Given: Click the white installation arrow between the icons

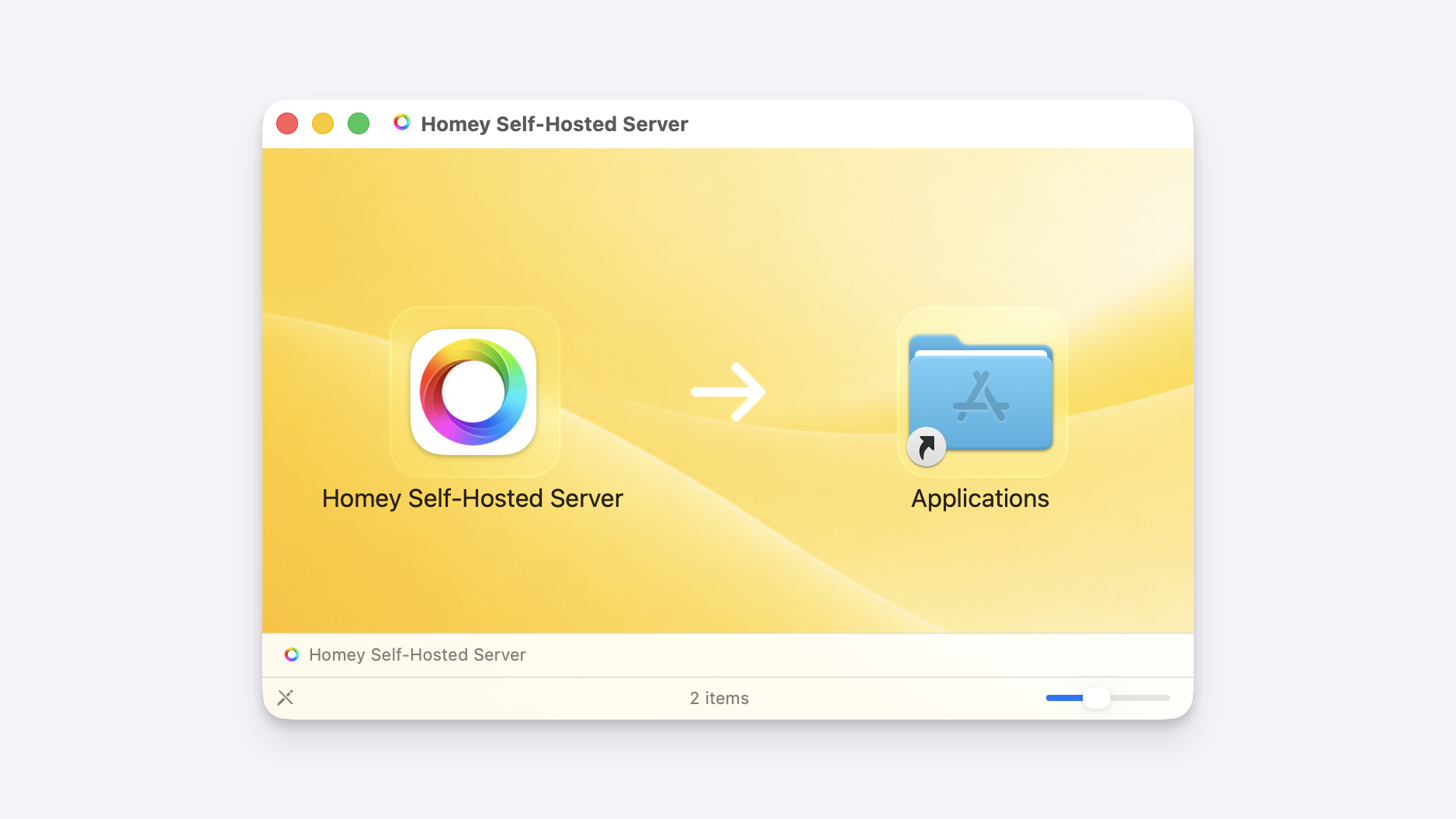Looking at the screenshot, I should [x=727, y=392].
